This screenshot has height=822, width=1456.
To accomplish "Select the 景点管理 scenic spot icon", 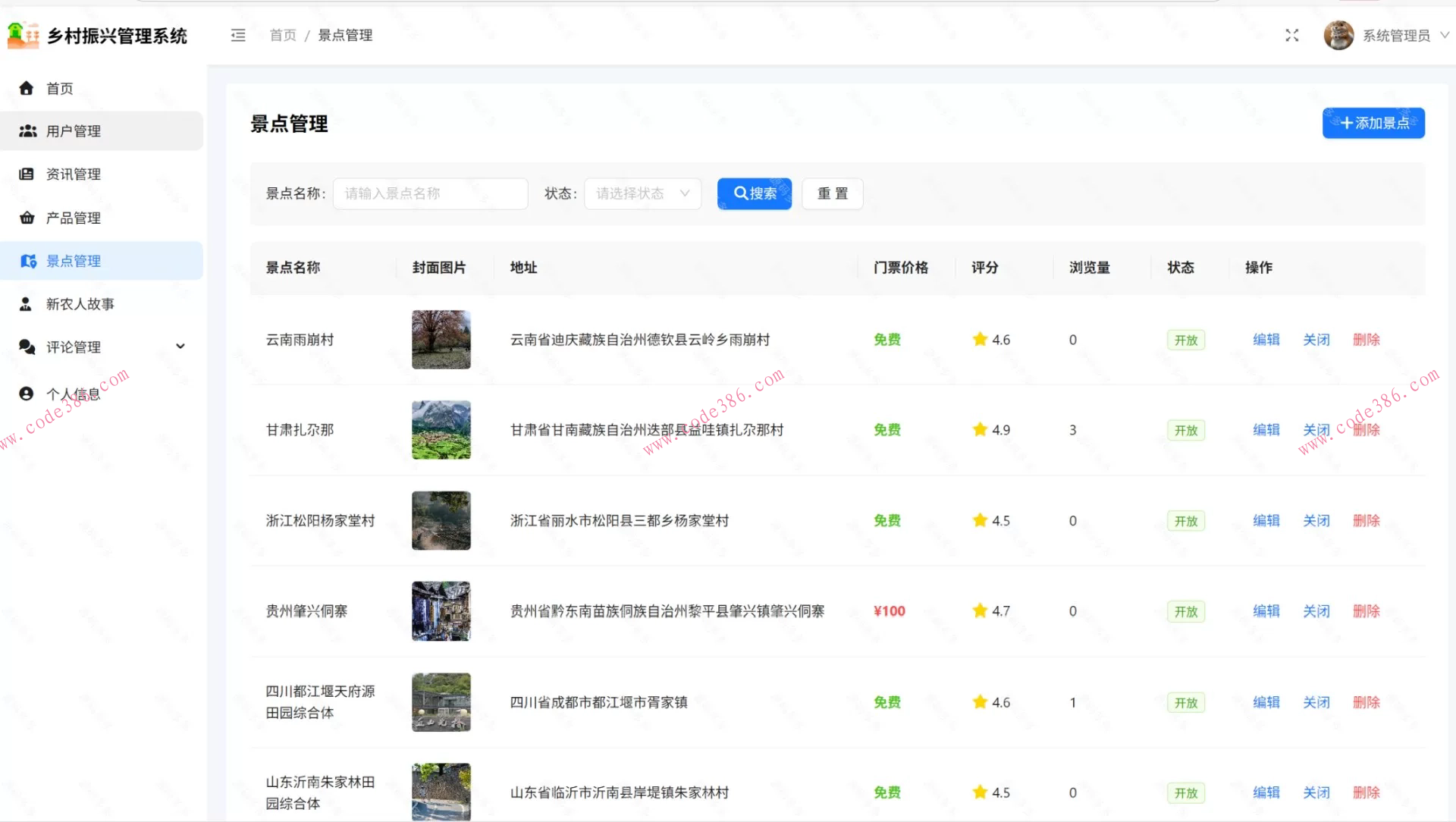I will click(x=27, y=260).
